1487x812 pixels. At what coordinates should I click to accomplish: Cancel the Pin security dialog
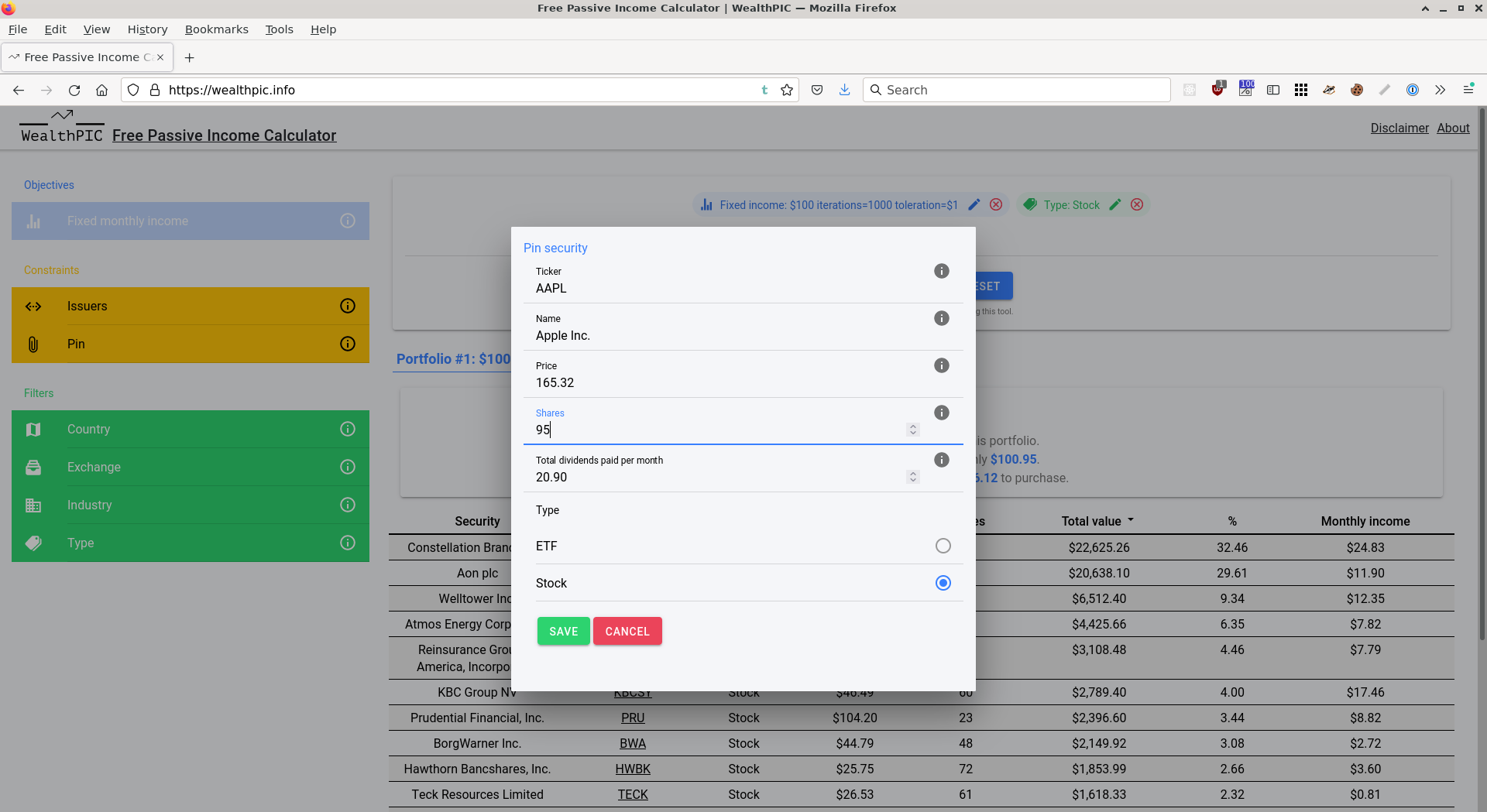(627, 631)
